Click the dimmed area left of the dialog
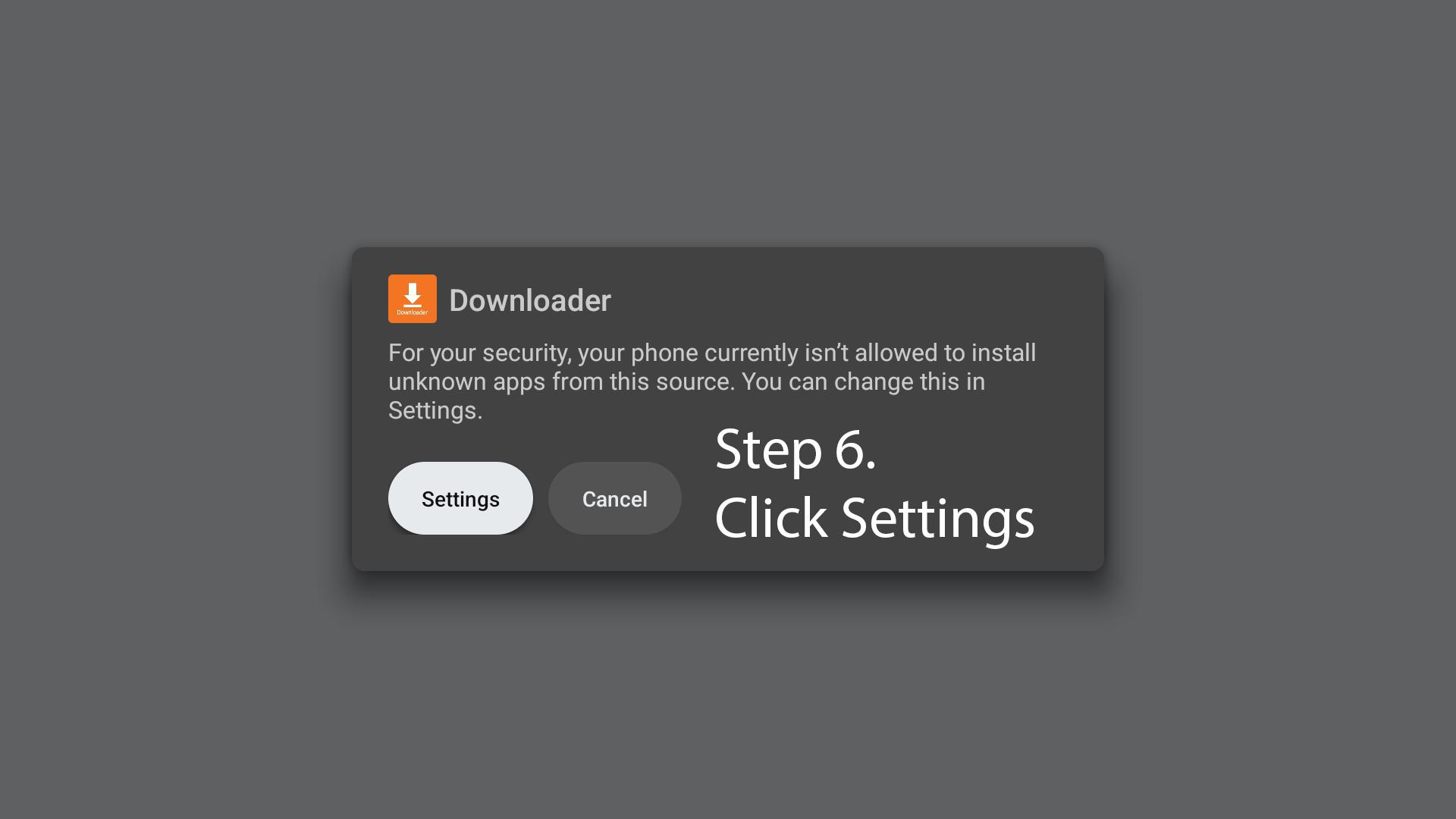The width and height of the screenshot is (1456, 819). click(174, 409)
